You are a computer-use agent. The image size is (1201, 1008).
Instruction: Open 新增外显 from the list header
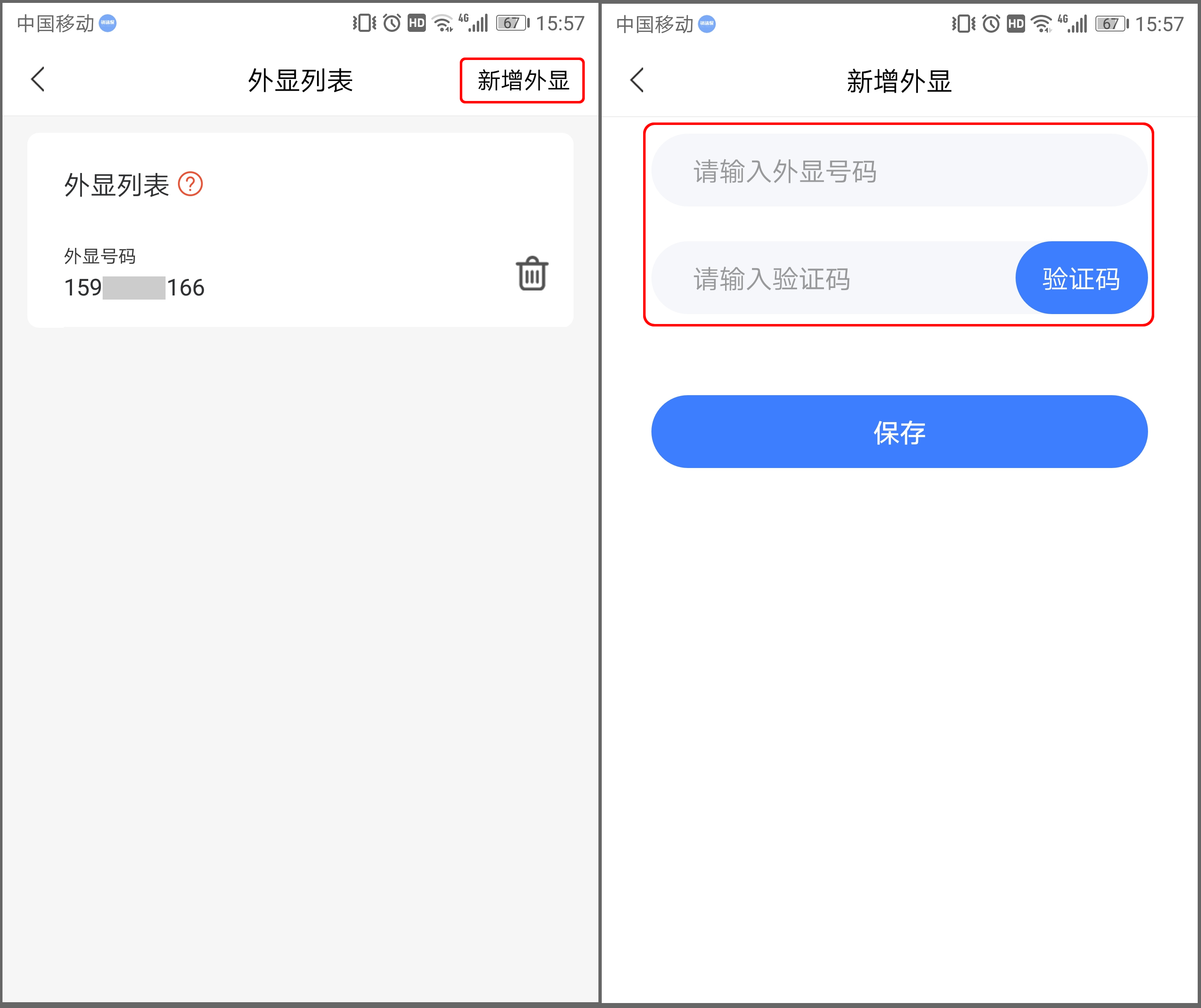[x=523, y=80]
